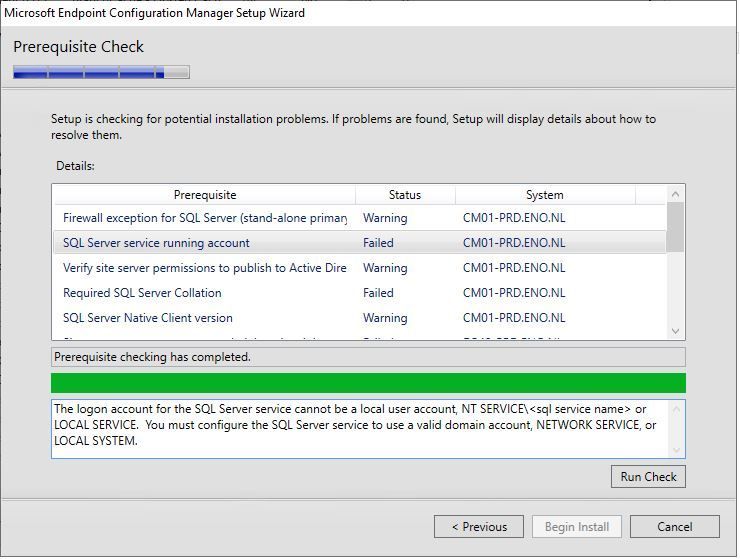
Task: Click the description box scroll up arrow
Action: 676,409
